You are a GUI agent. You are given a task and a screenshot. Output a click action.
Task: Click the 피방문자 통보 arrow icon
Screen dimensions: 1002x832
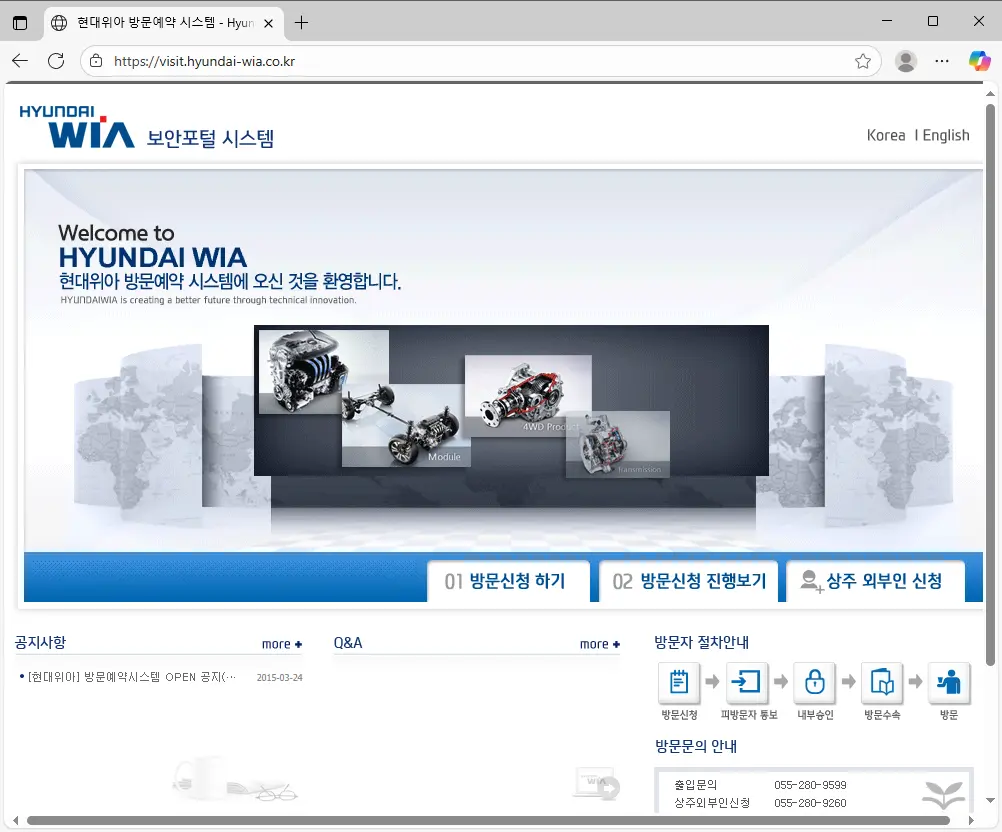click(x=746, y=683)
